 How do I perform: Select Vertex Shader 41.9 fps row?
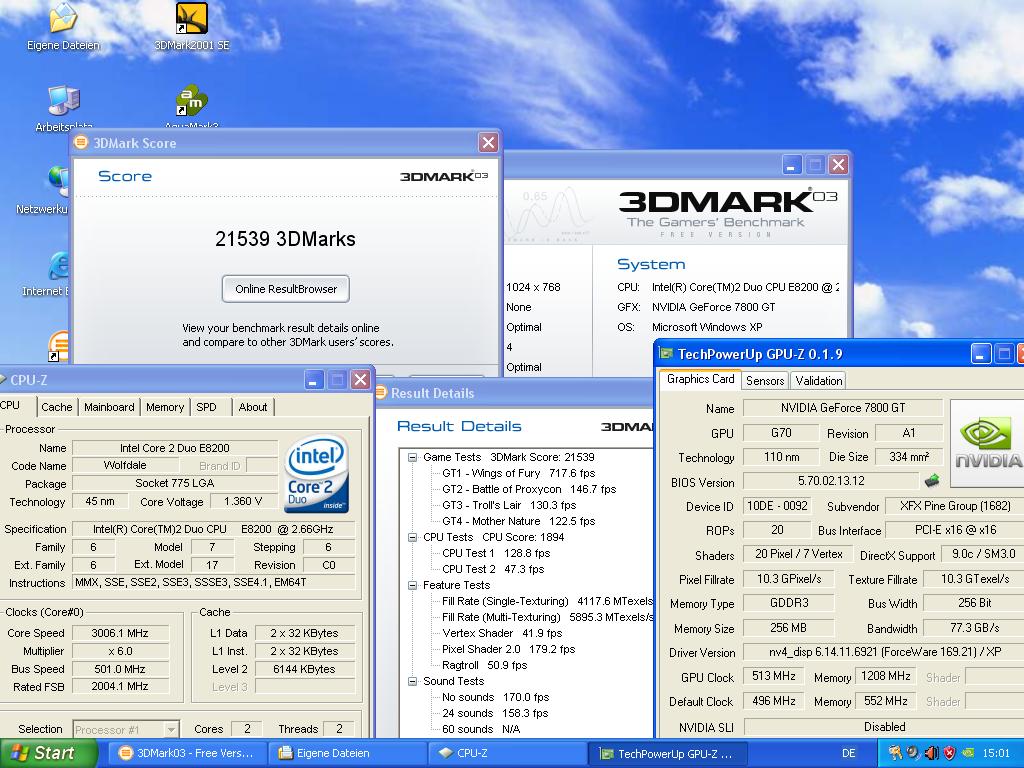pos(502,633)
